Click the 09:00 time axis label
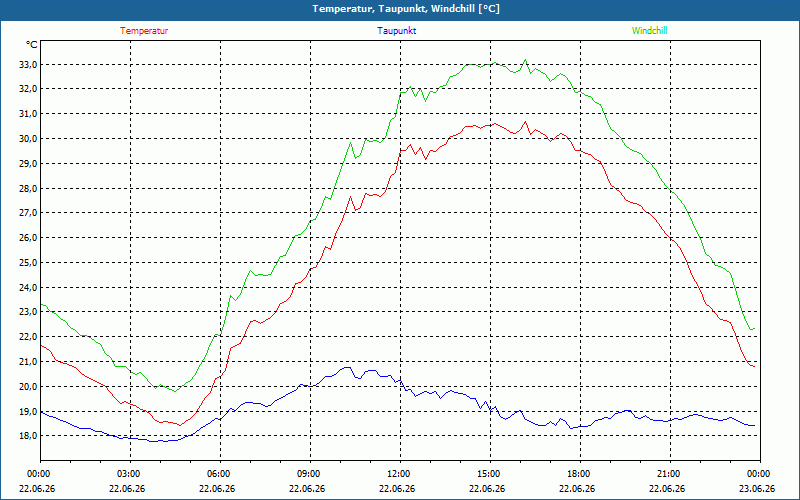The width and height of the screenshot is (800, 500). 308,474
